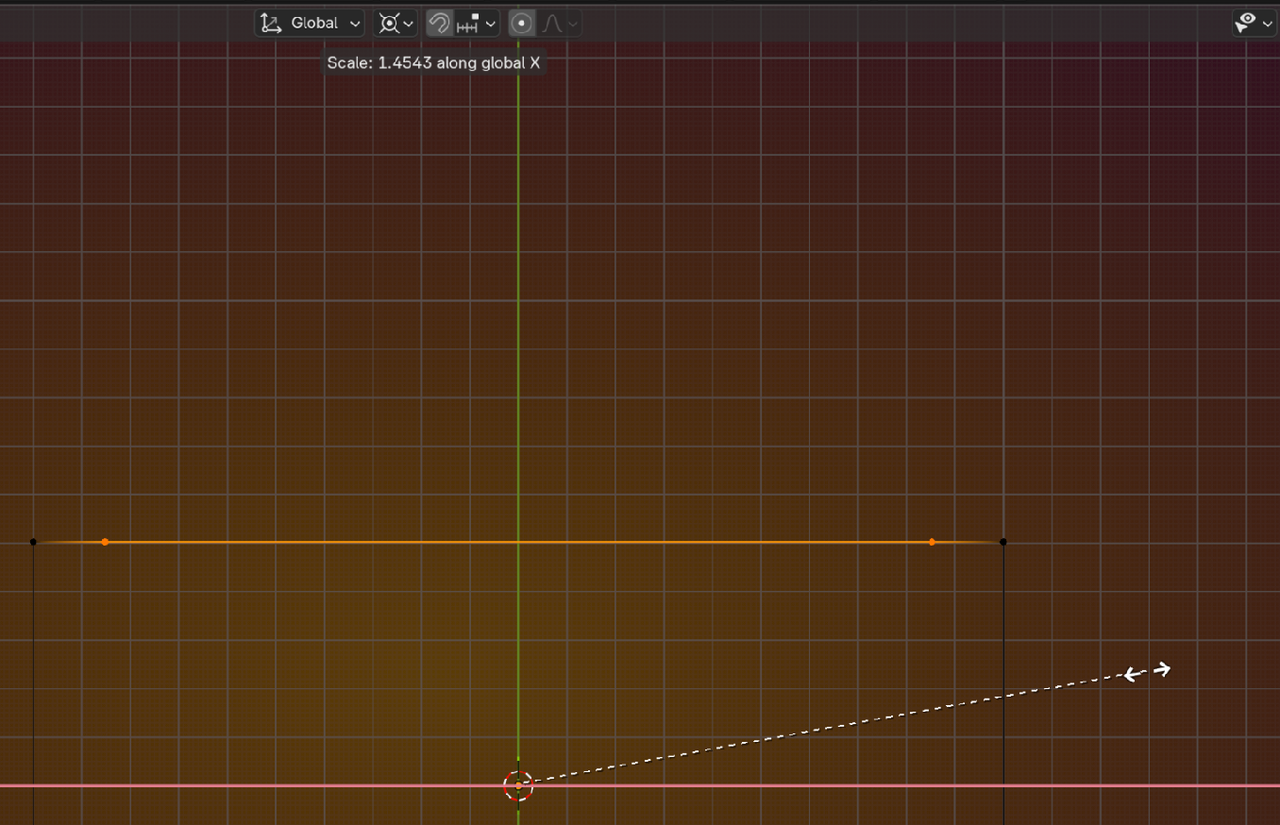Open the visibility options chevron at top right
1280x825 pixels.
click(1267, 24)
